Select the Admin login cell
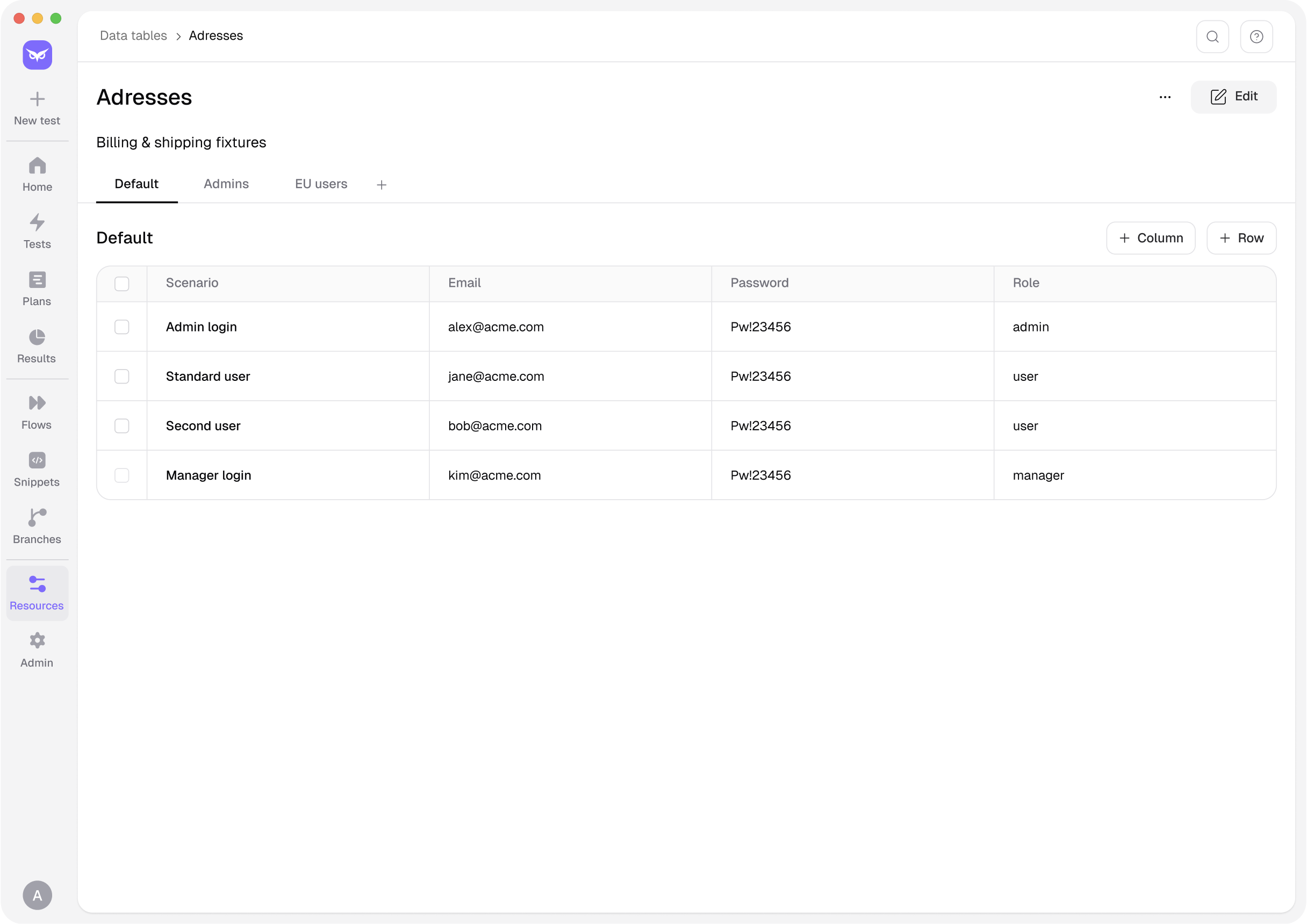The height and width of the screenshot is (924, 1307). click(288, 327)
